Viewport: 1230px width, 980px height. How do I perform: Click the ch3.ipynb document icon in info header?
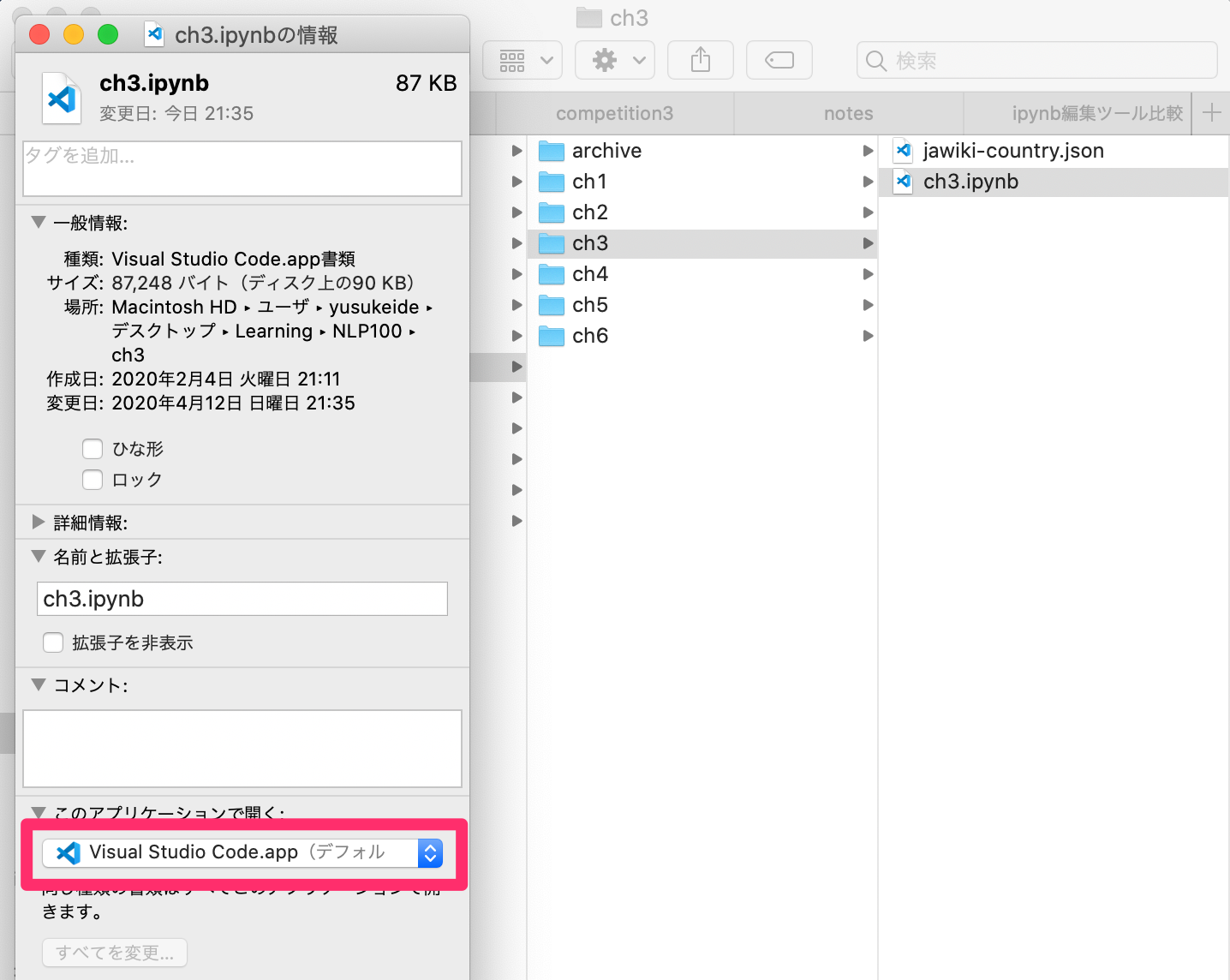pyautogui.click(x=61, y=97)
